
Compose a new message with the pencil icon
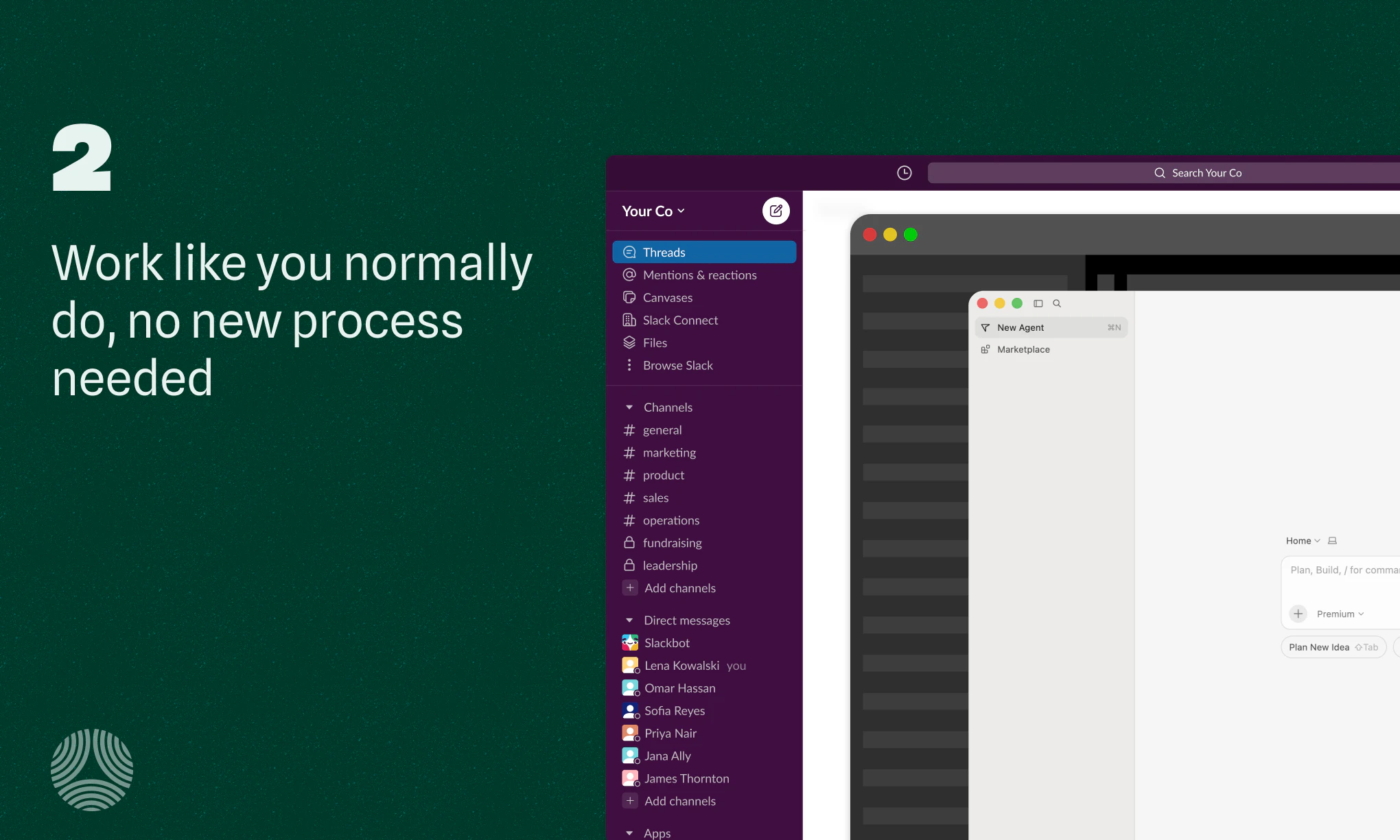(x=776, y=211)
